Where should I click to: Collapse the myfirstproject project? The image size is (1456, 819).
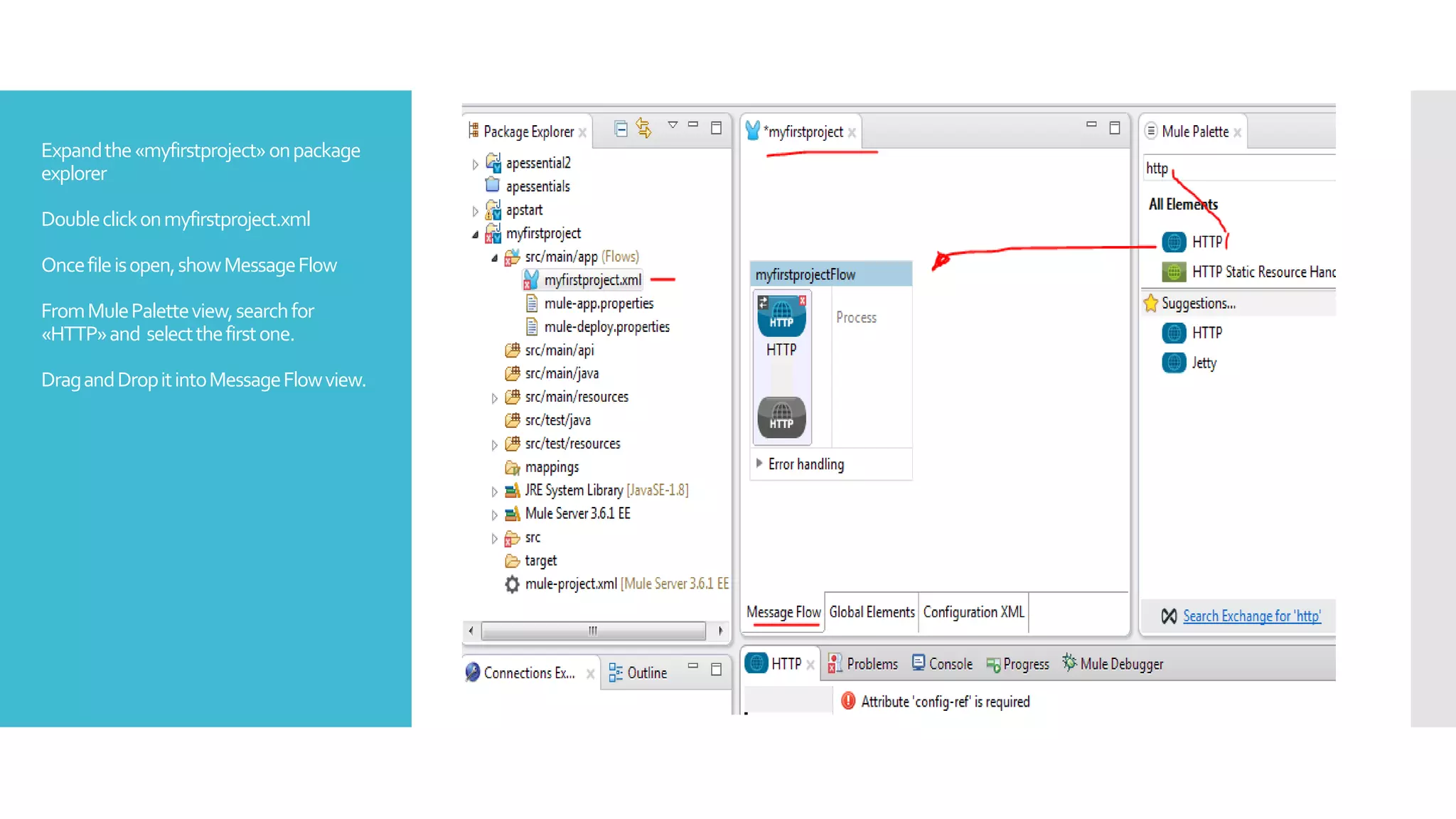point(475,235)
